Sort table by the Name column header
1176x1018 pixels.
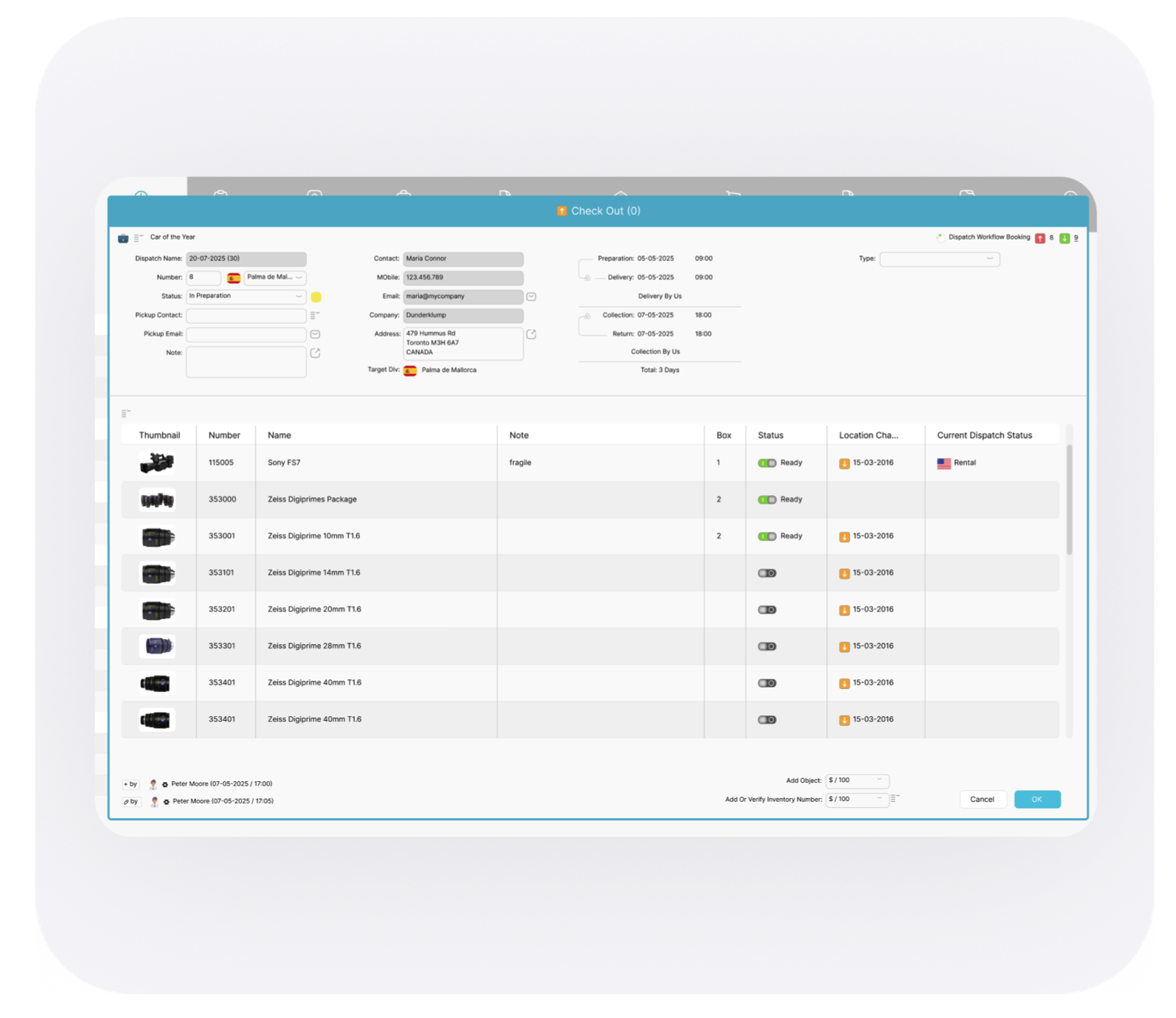pos(279,435)
